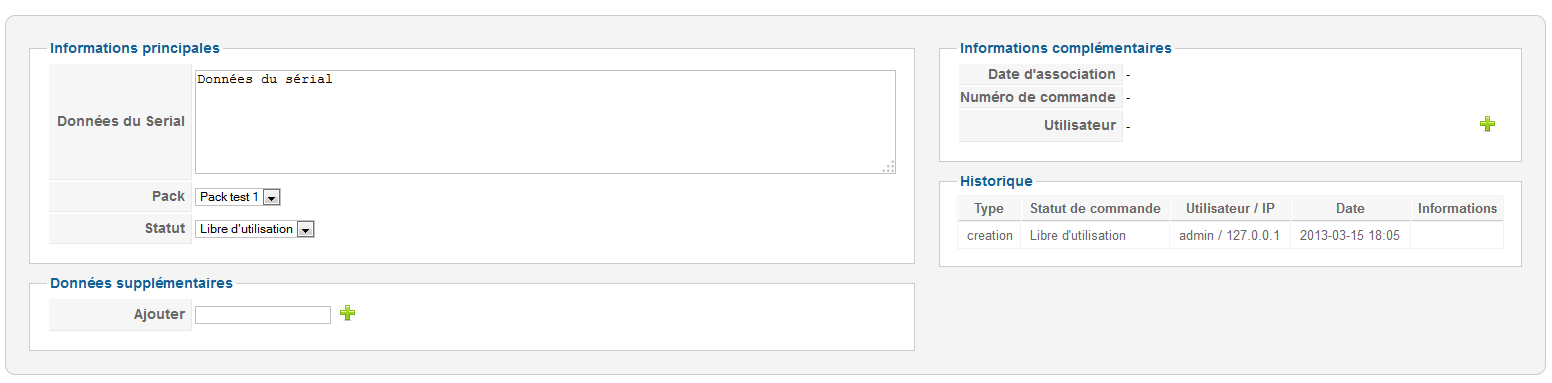Click the admin / 127.0.0.1 cell
The image size is (1552, 383).
(x=1230, y=235)
